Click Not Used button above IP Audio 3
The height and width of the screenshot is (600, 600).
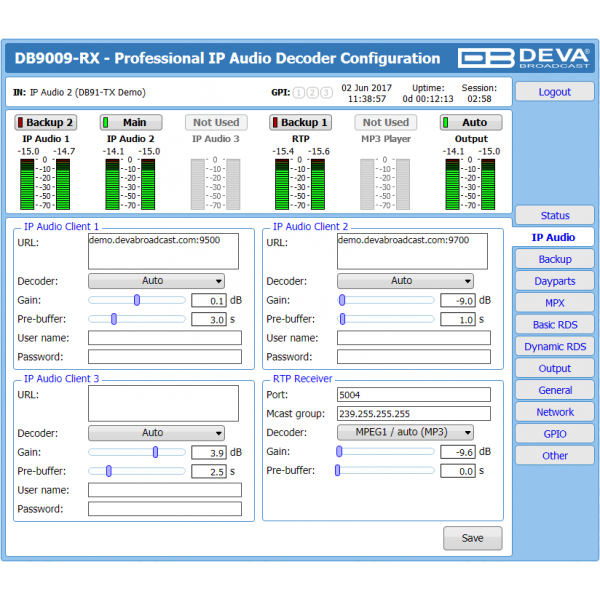tap(216, 122)
